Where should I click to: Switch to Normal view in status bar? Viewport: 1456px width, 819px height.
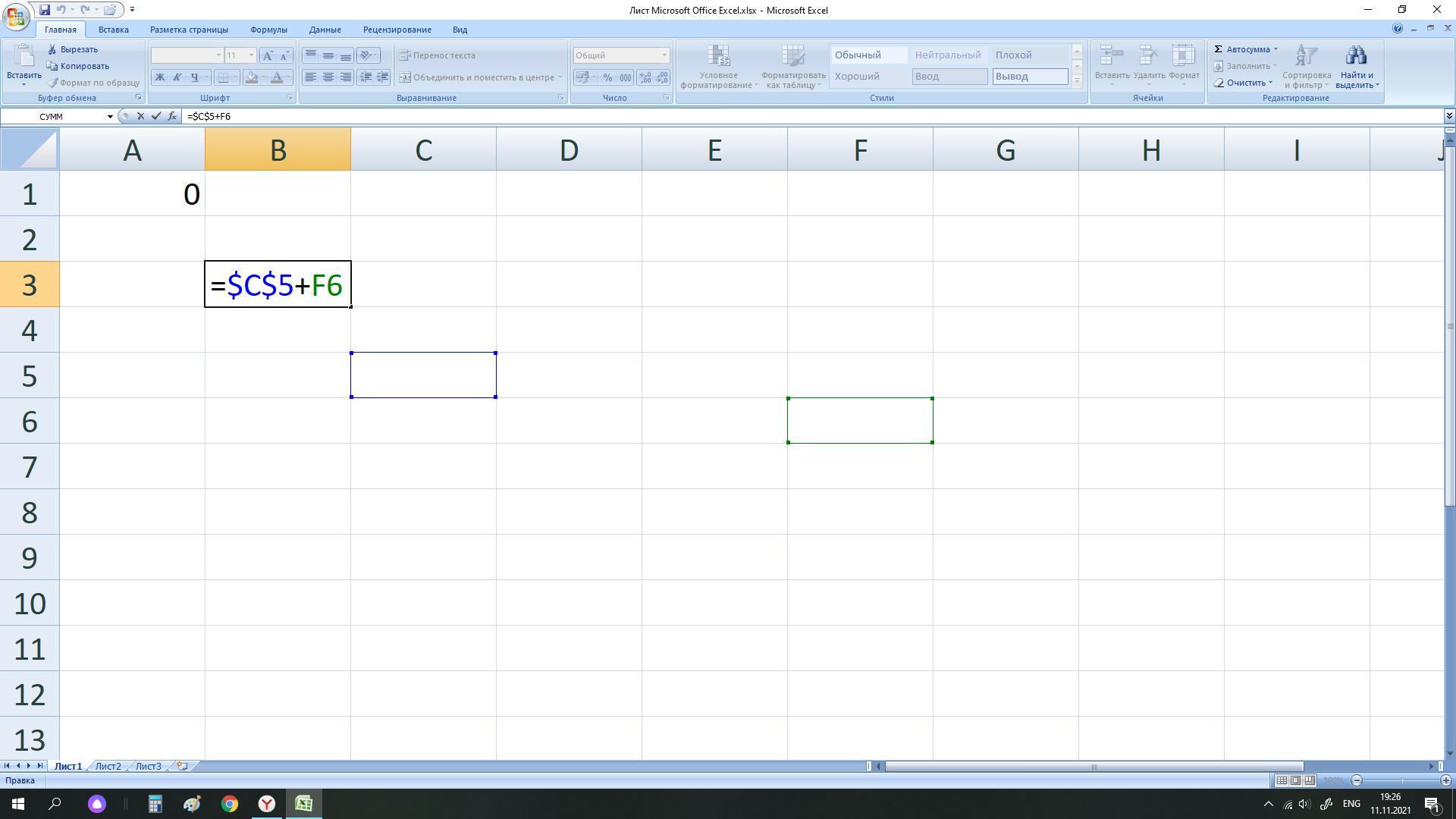[x=1282, y=780]
